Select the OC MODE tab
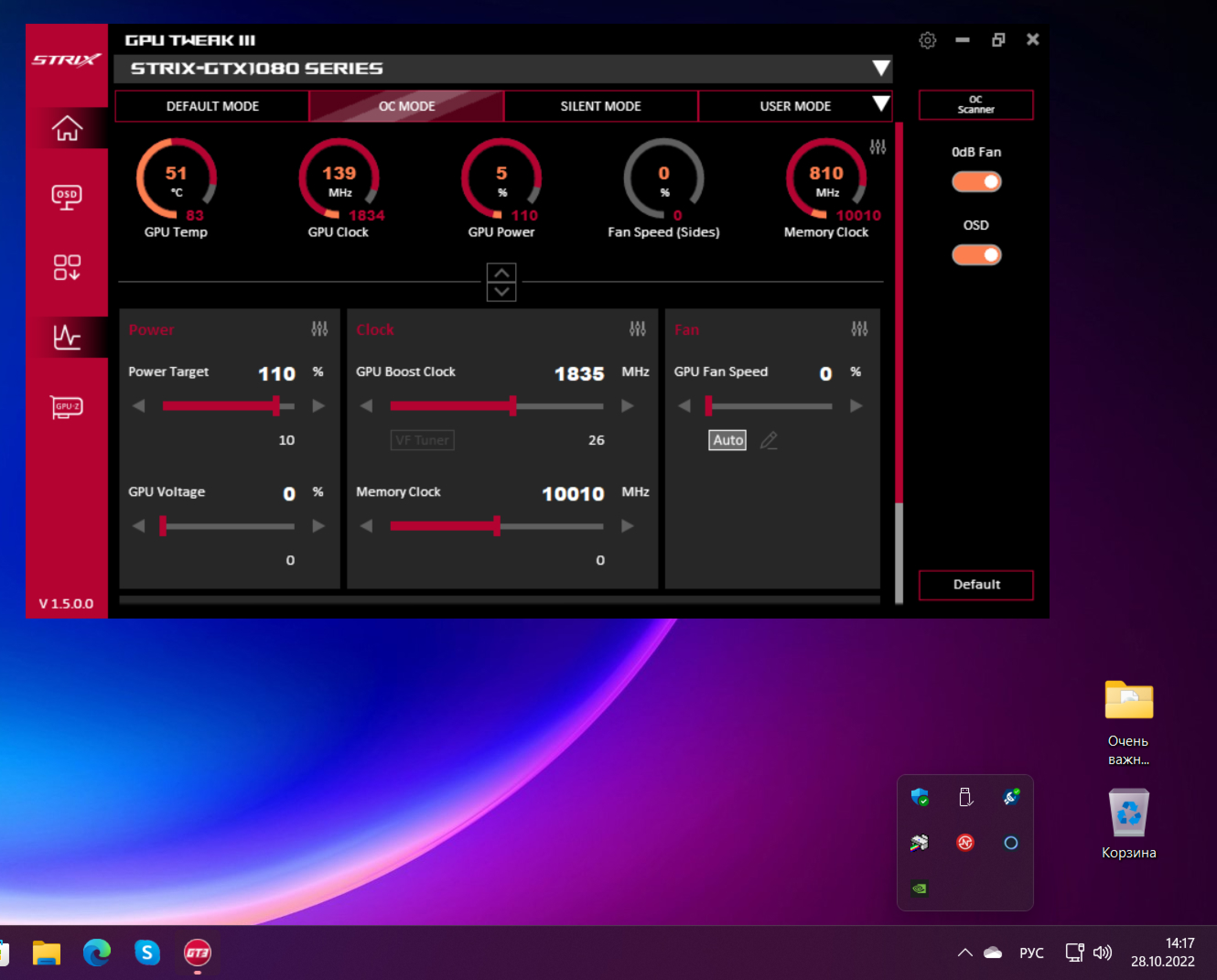The height and width of the screenshot is (980, 1217). point(406,106)
